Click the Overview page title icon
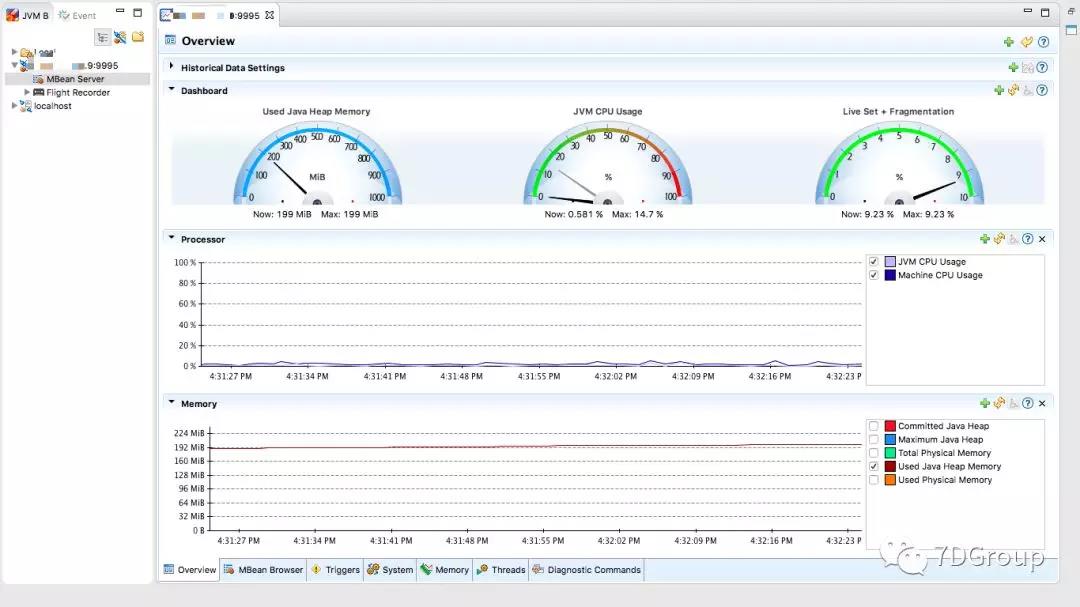 point(170,41)
